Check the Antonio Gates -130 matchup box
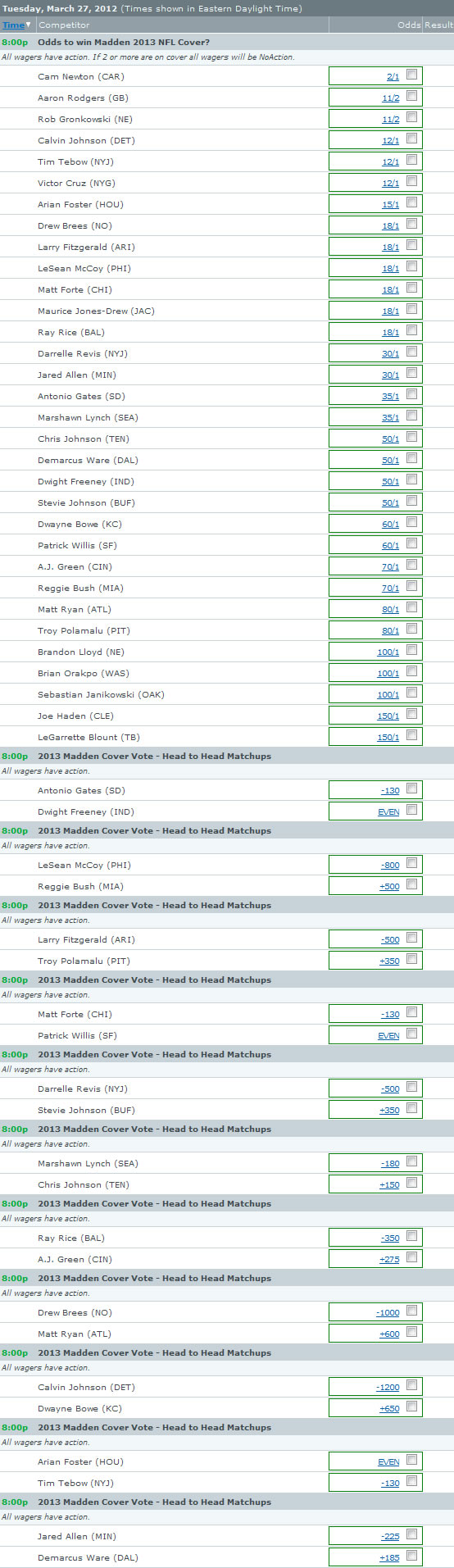 (x=411, y=789)
